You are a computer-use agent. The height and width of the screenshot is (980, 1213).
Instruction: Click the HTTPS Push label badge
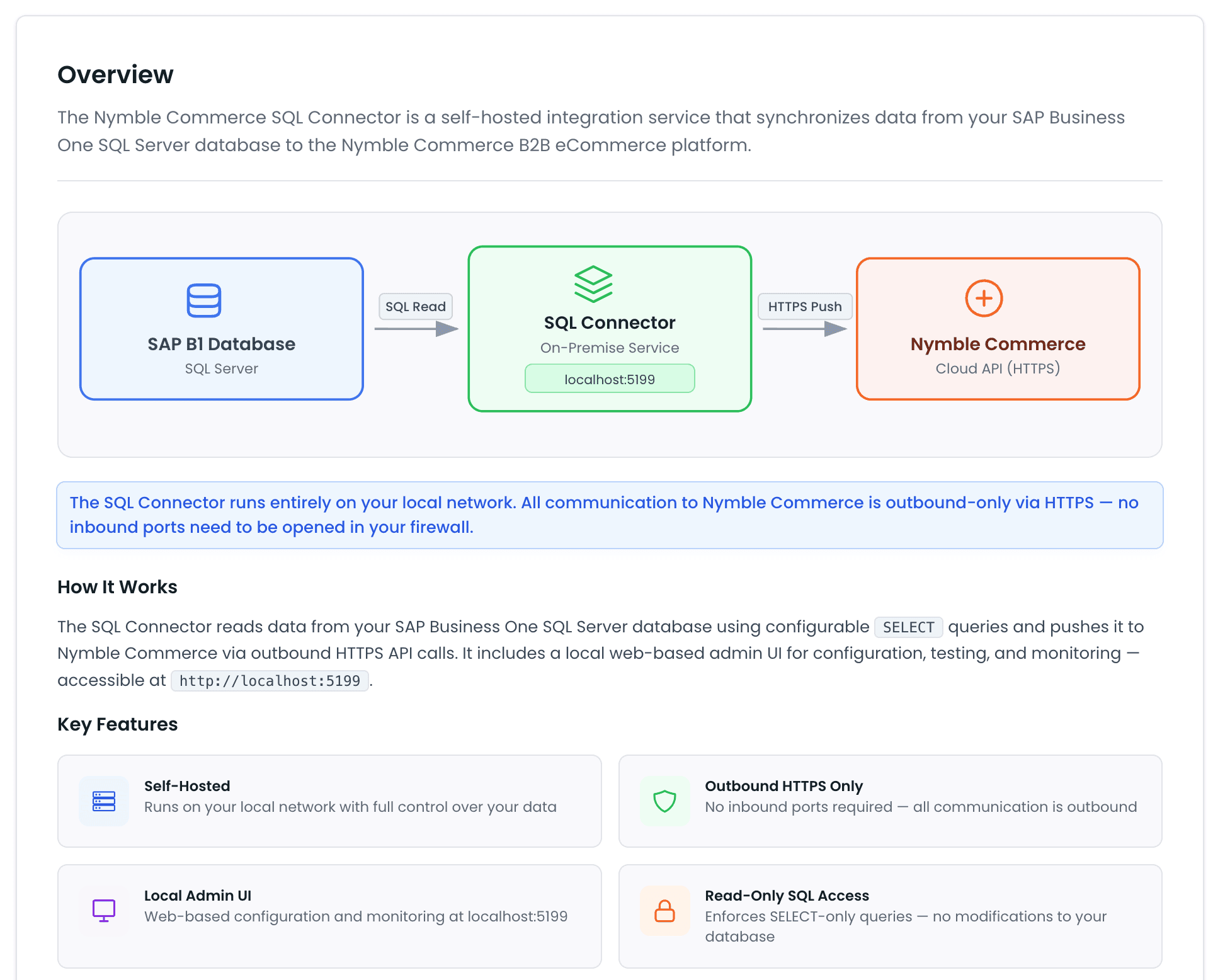804,307
